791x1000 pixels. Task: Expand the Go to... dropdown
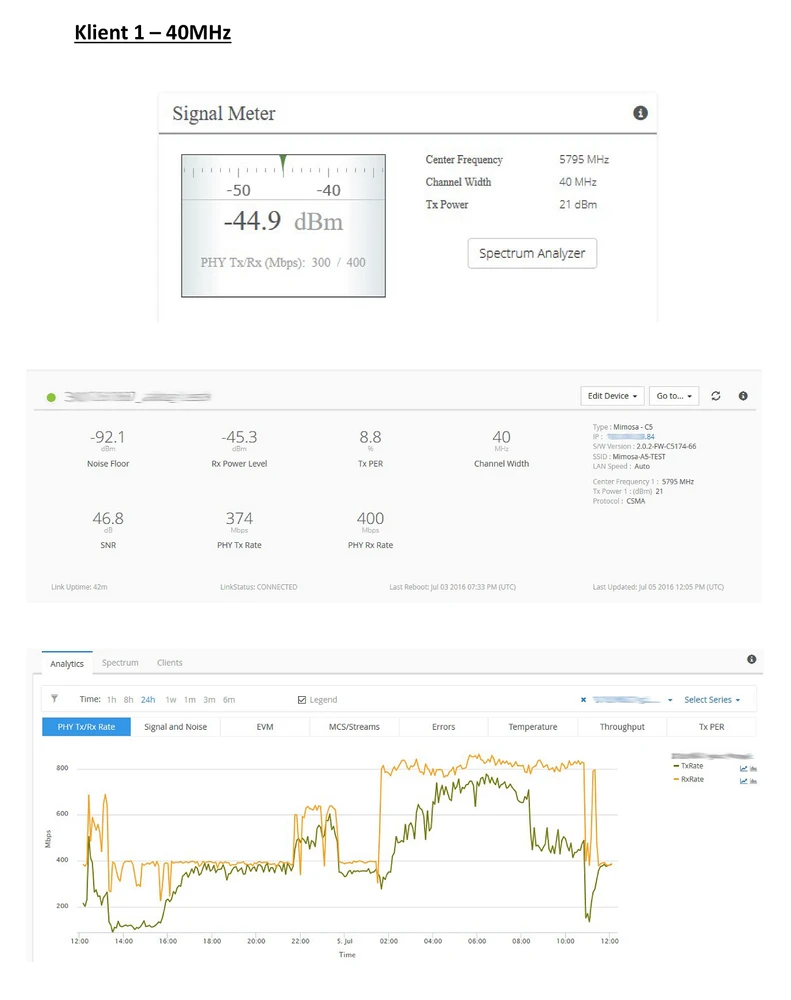[x=673, y=396]
